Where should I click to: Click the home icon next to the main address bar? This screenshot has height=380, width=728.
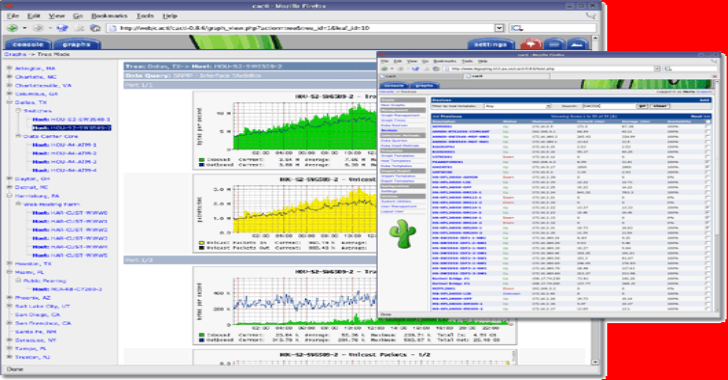95,28
